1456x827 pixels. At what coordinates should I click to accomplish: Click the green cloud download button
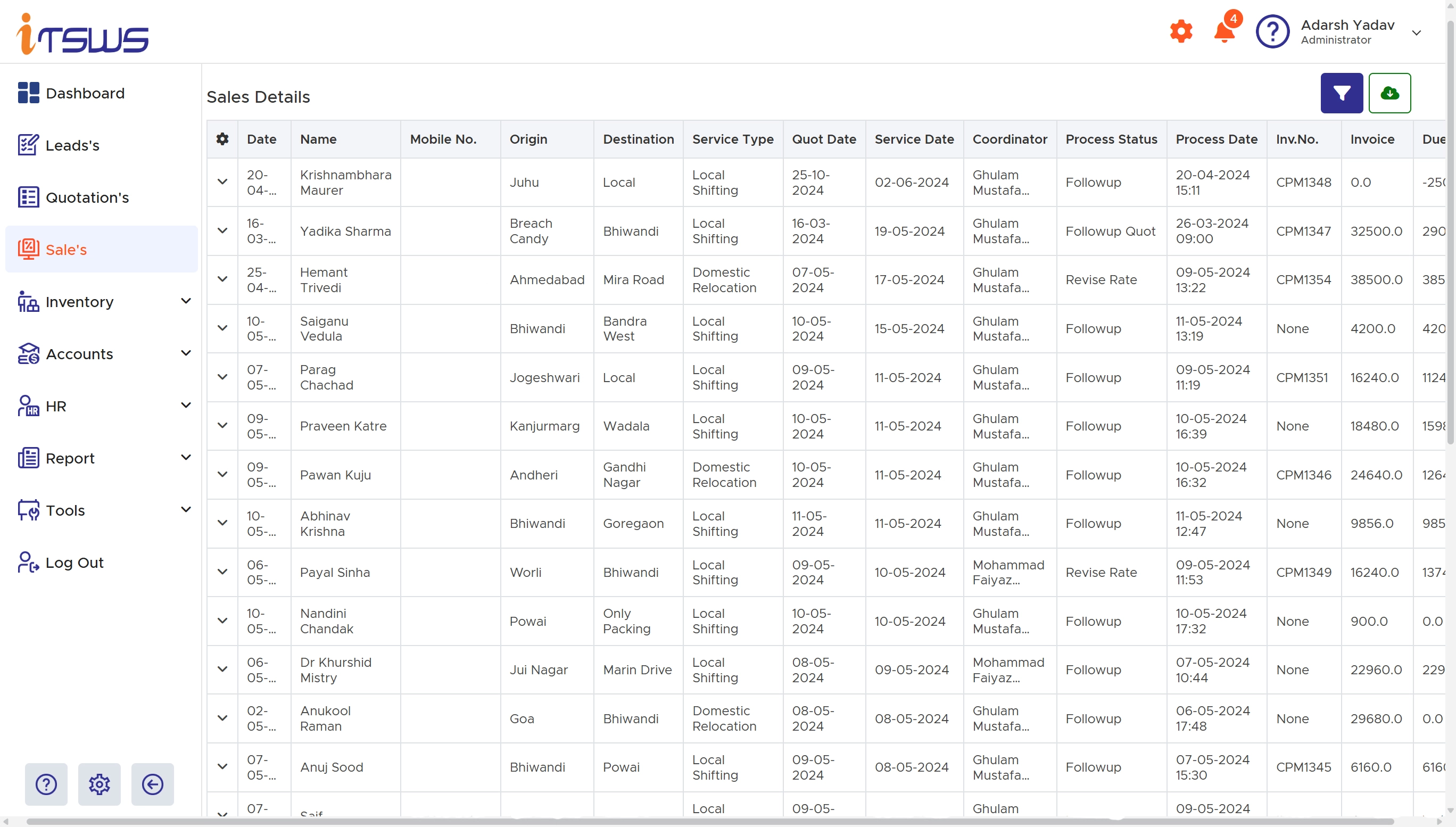tap(1389, 93)
